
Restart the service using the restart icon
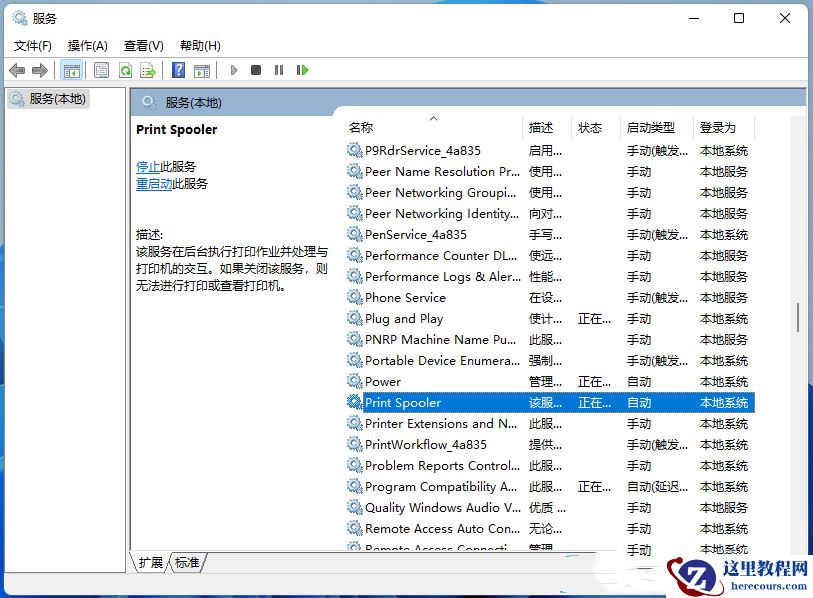pyautogui.click(x=303, y=70)
